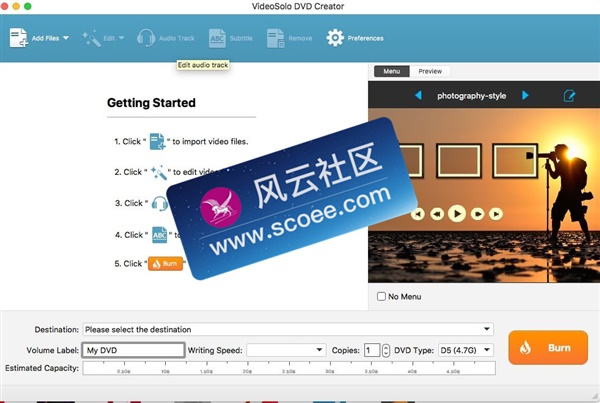Open the Edit dropdown arrow in toolbar

(x=121, y=38)
